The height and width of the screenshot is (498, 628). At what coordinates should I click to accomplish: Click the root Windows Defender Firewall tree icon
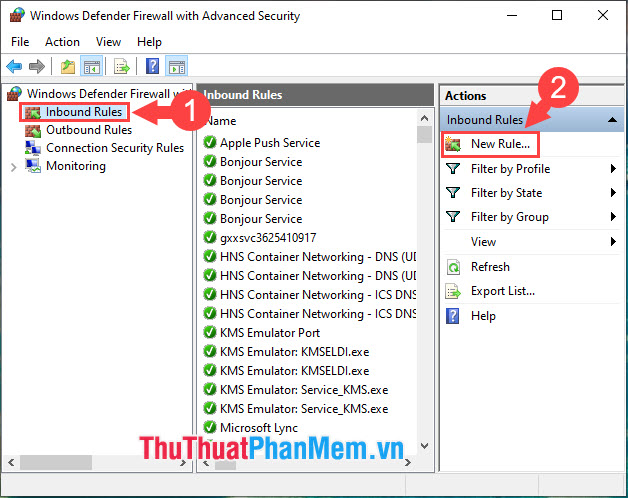click(14, 94)
